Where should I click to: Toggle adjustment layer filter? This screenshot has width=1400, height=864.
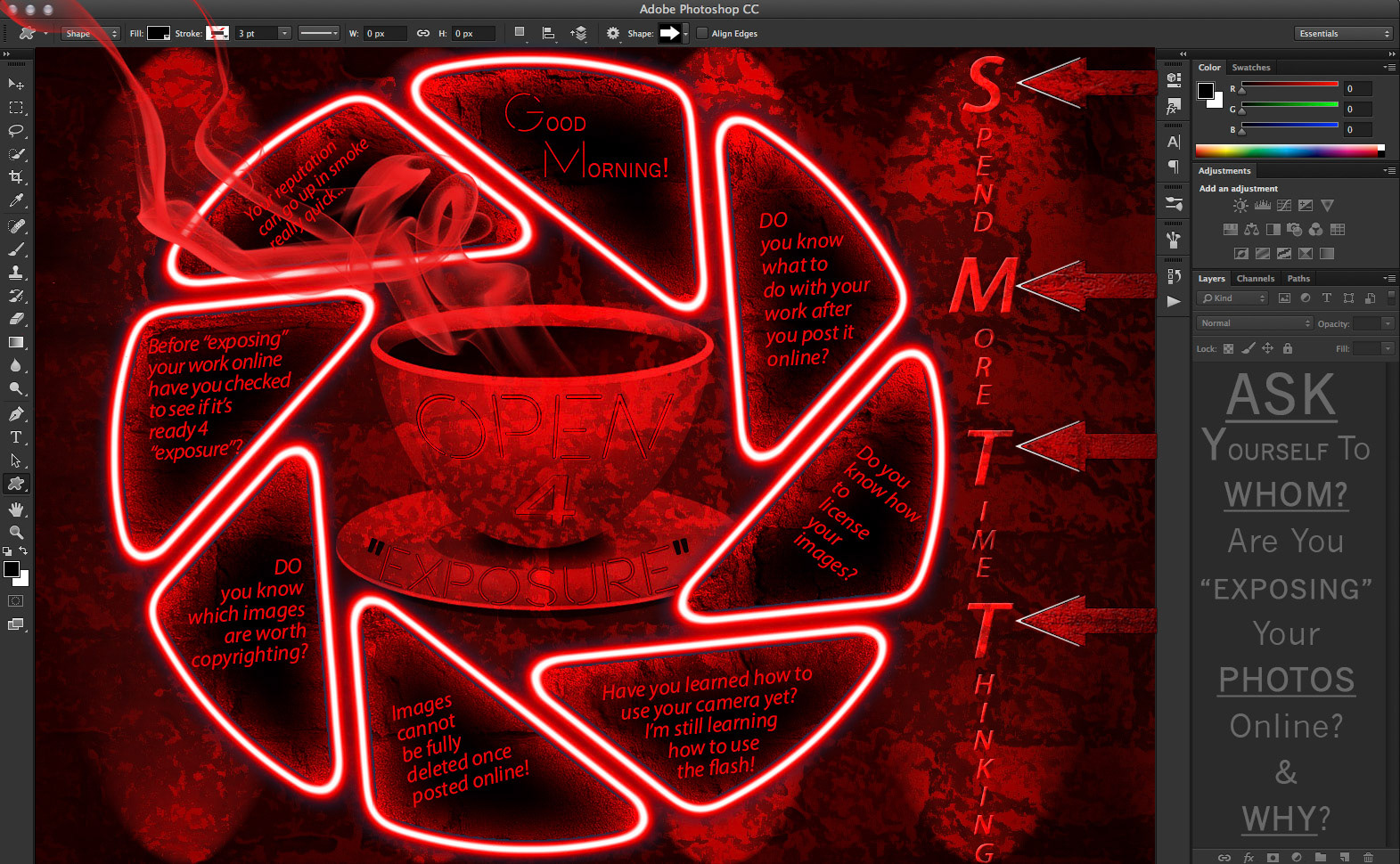click(x=1306, y=298)
